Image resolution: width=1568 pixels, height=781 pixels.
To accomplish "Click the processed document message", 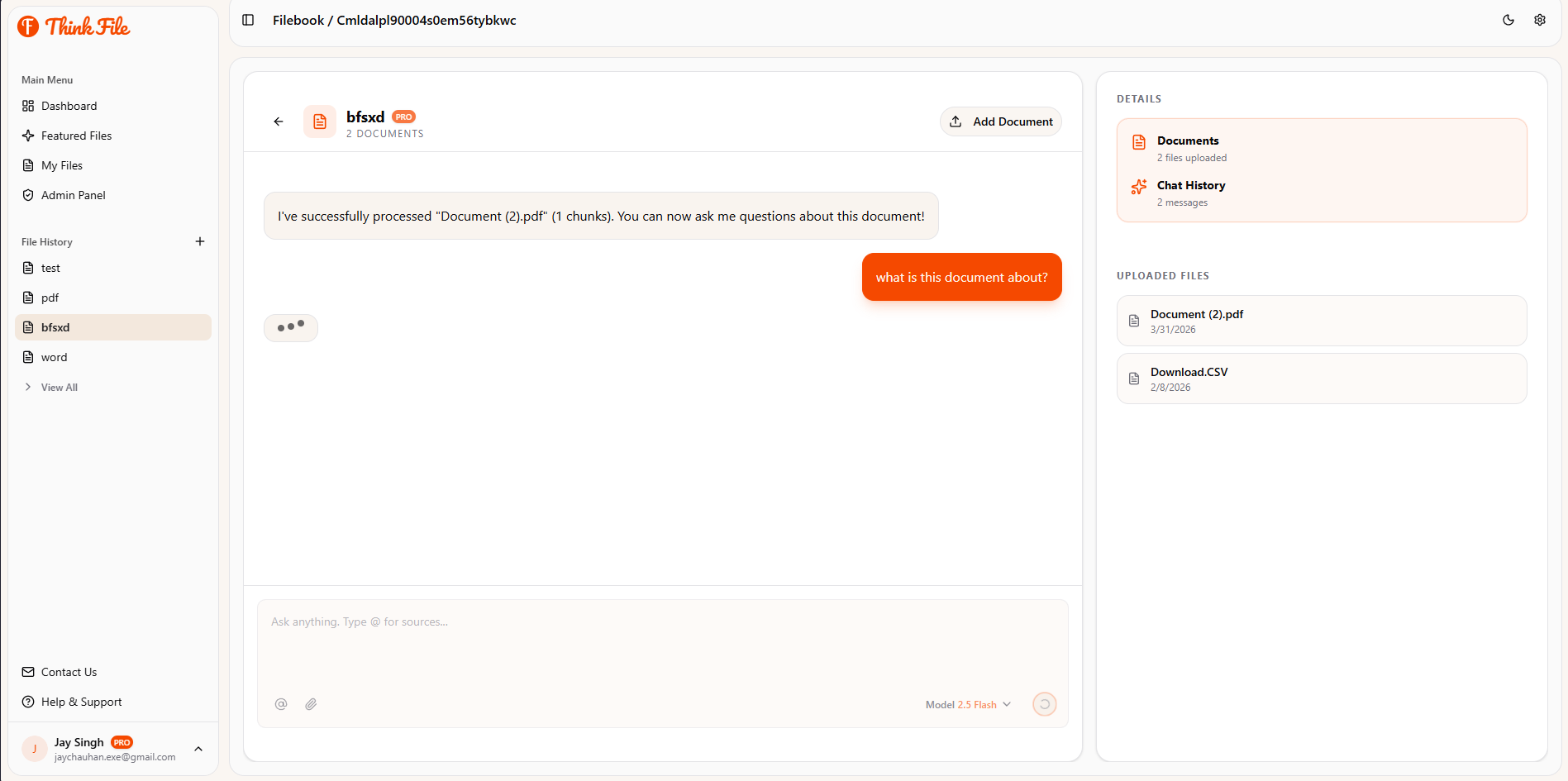I will pyautogui.click(x=601, y=216).
